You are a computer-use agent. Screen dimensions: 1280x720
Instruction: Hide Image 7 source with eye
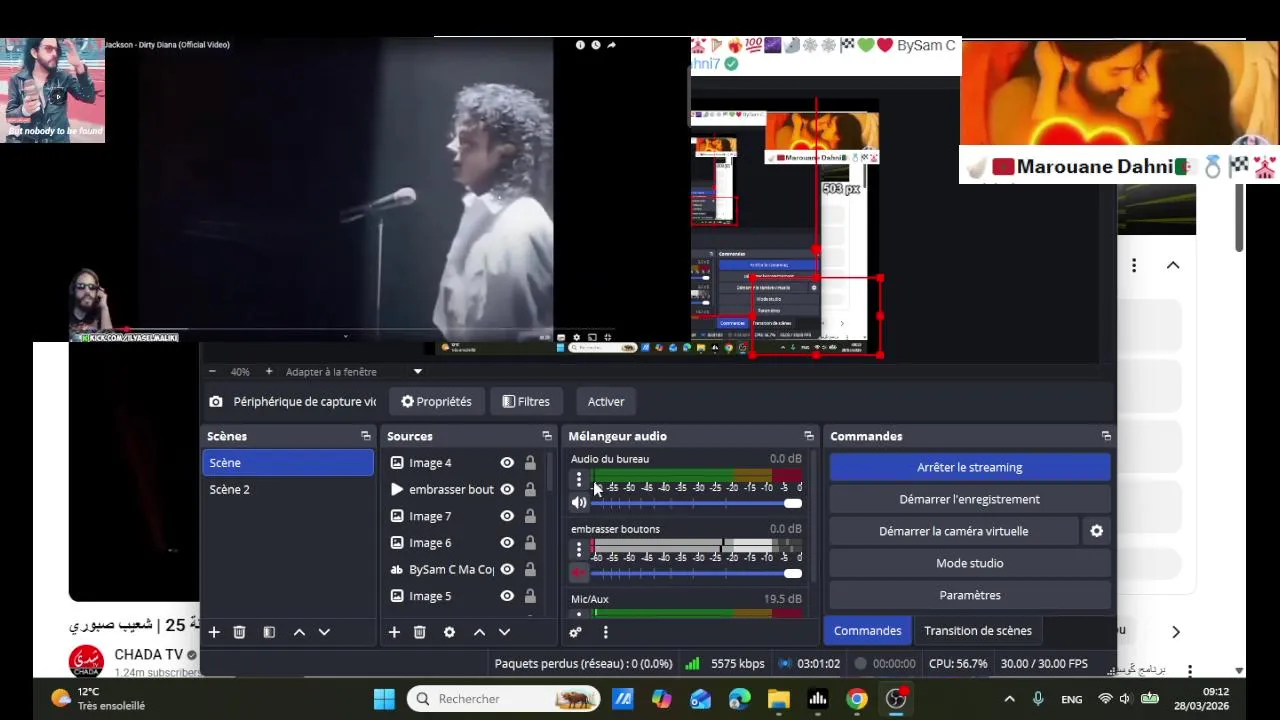[x=507, y=516]
